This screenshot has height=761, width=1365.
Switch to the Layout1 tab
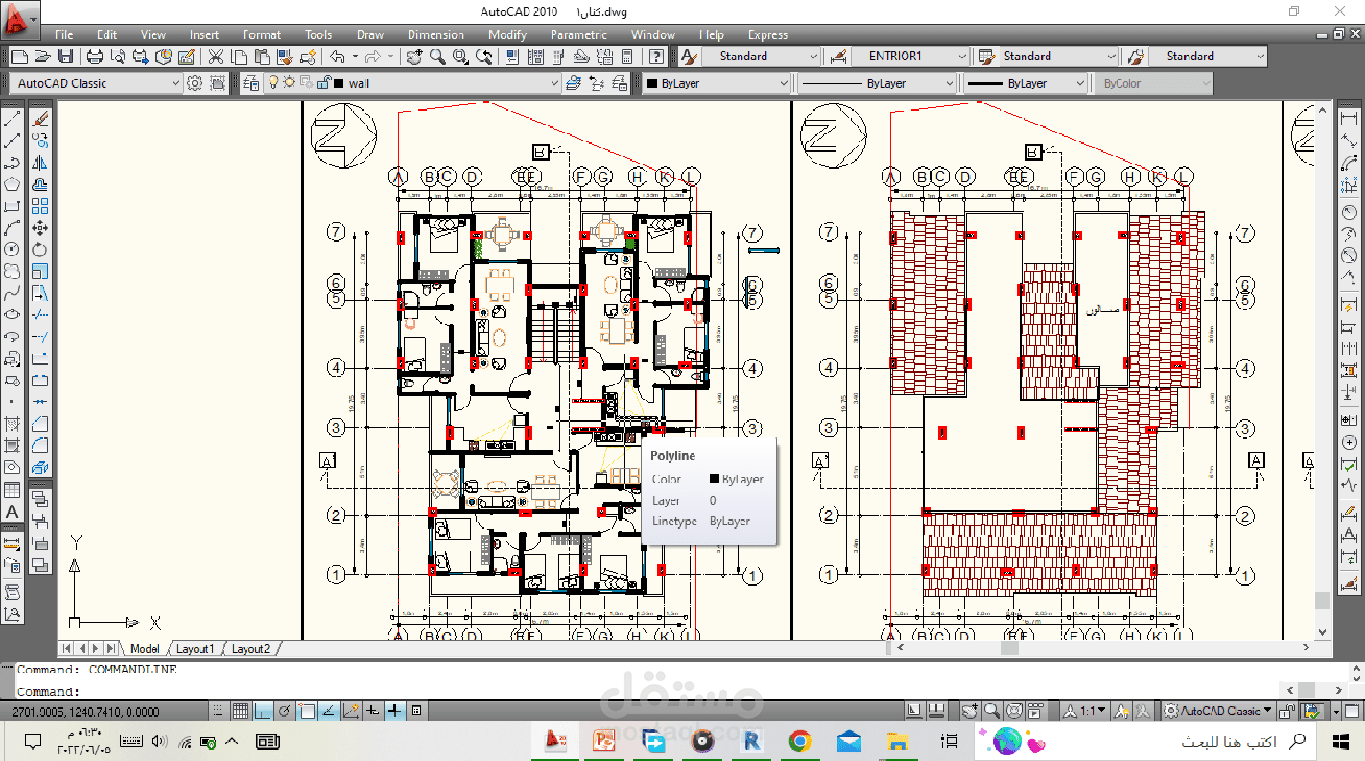[x=195, y=649]
